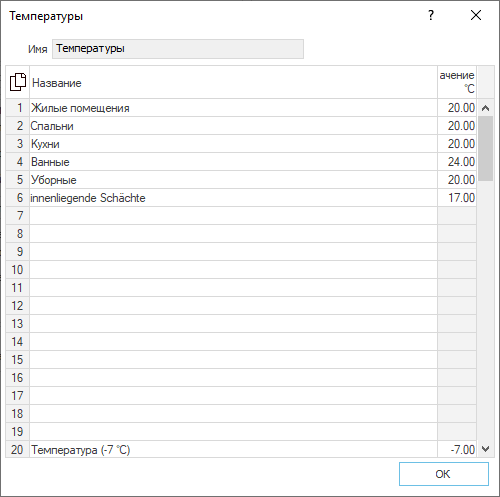This screenshot has width=500, height=497.
Task: Select row header number 7
Action: (x=18, y=216)
